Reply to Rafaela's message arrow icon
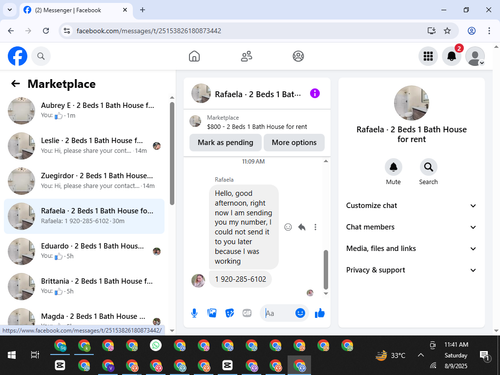 click(302, 227)
